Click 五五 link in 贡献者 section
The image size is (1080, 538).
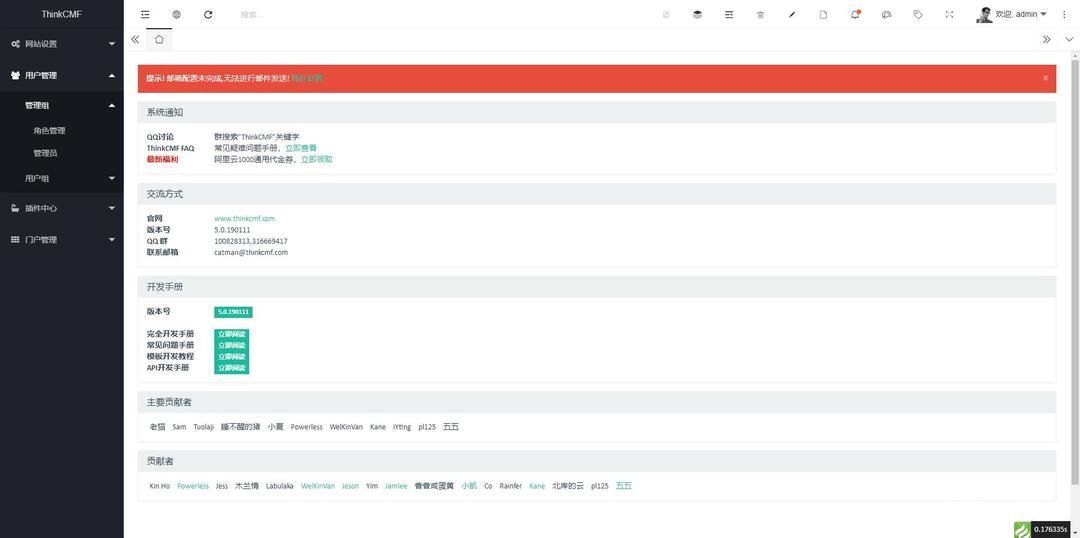pyautogui.click(x=623, y=486)
